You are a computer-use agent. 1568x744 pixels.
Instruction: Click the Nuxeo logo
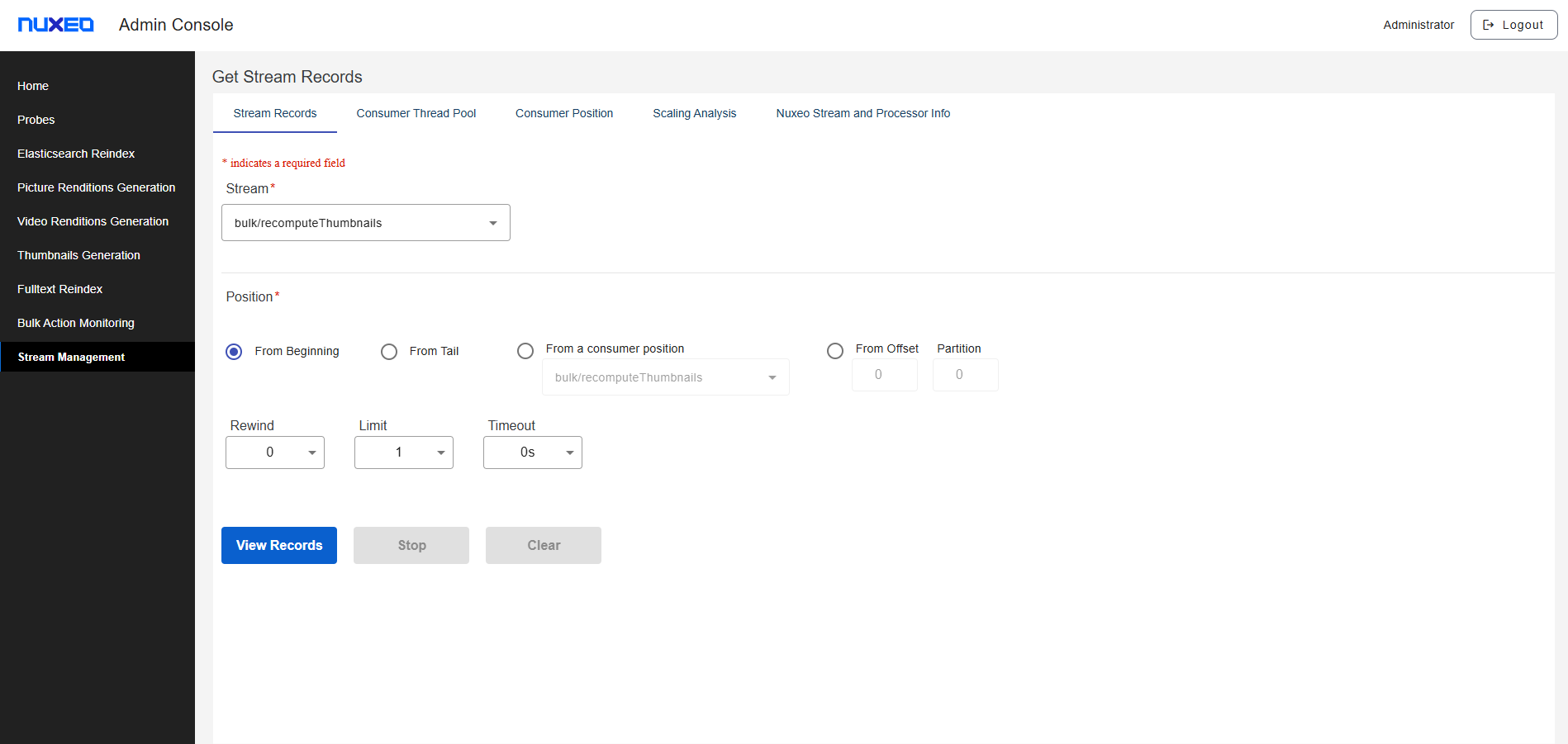pos(56,25)
